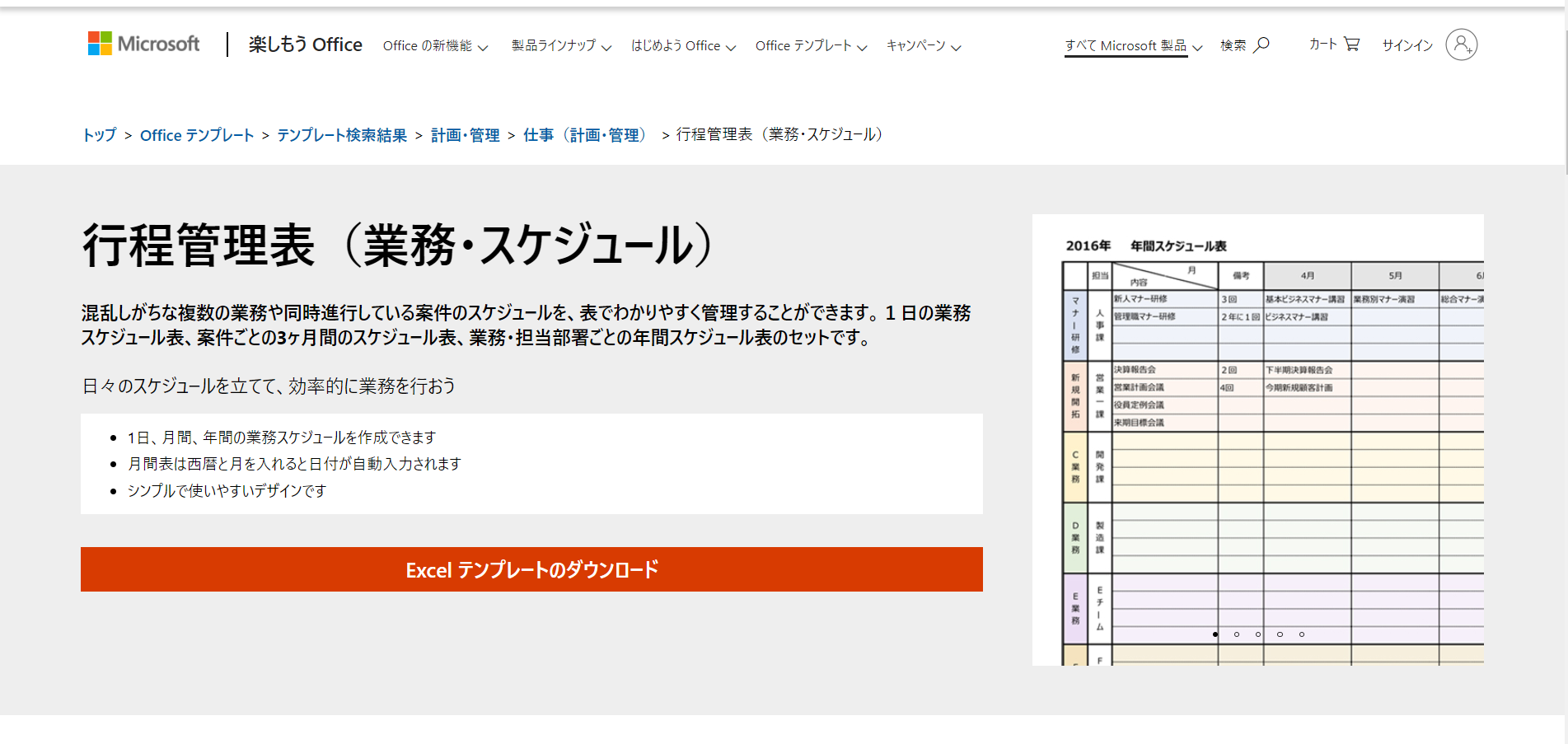Click current breadcrumb 行程管理表（業務・スケジュール）

(779, 134)
